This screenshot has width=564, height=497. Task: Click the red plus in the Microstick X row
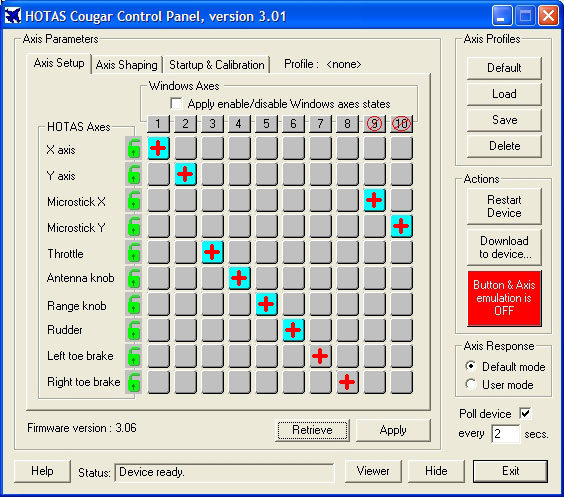[374, 200]
